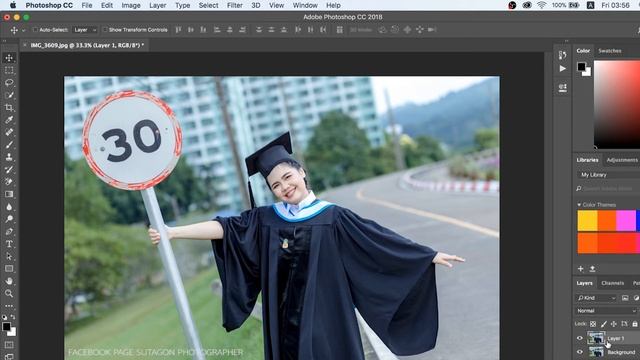The image size is (640, 360).
Task: Open the Apple menu
Action: [13, 5]
